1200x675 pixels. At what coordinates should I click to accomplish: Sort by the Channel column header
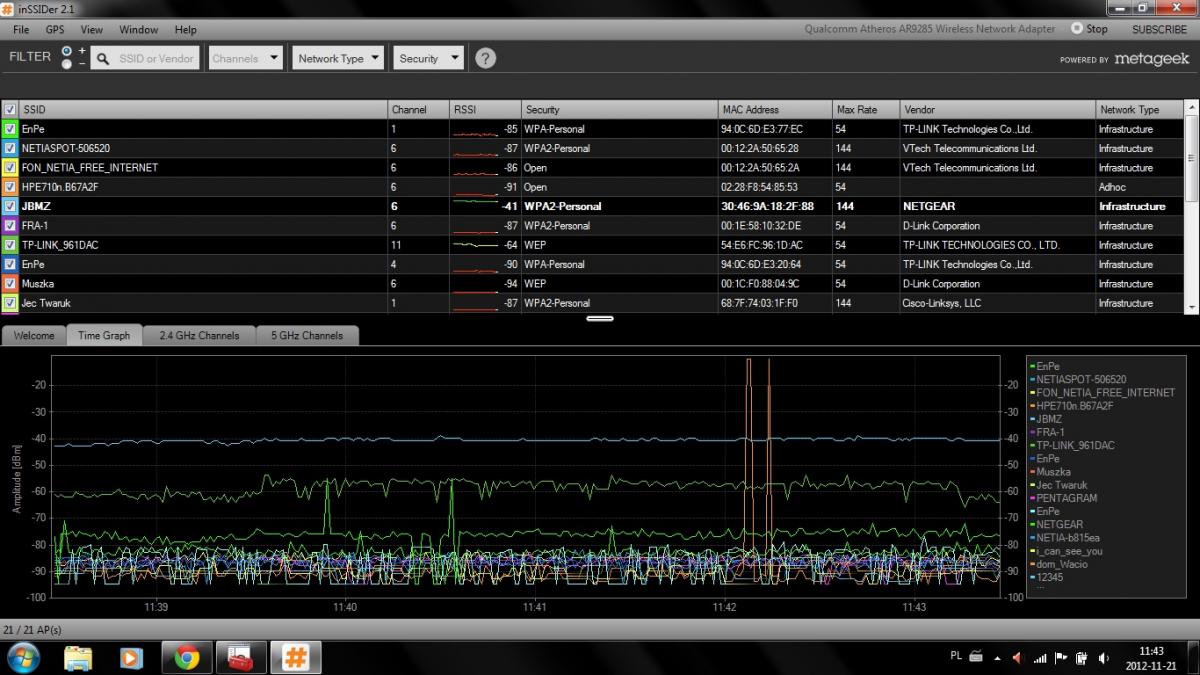418,109
